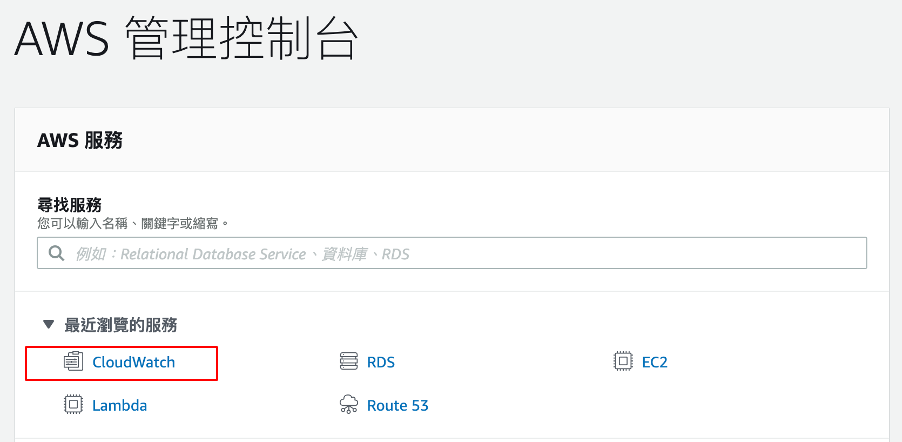902x442 pixels.
Task: Go to the EC2 service link
Action: (x=655, y=363)
